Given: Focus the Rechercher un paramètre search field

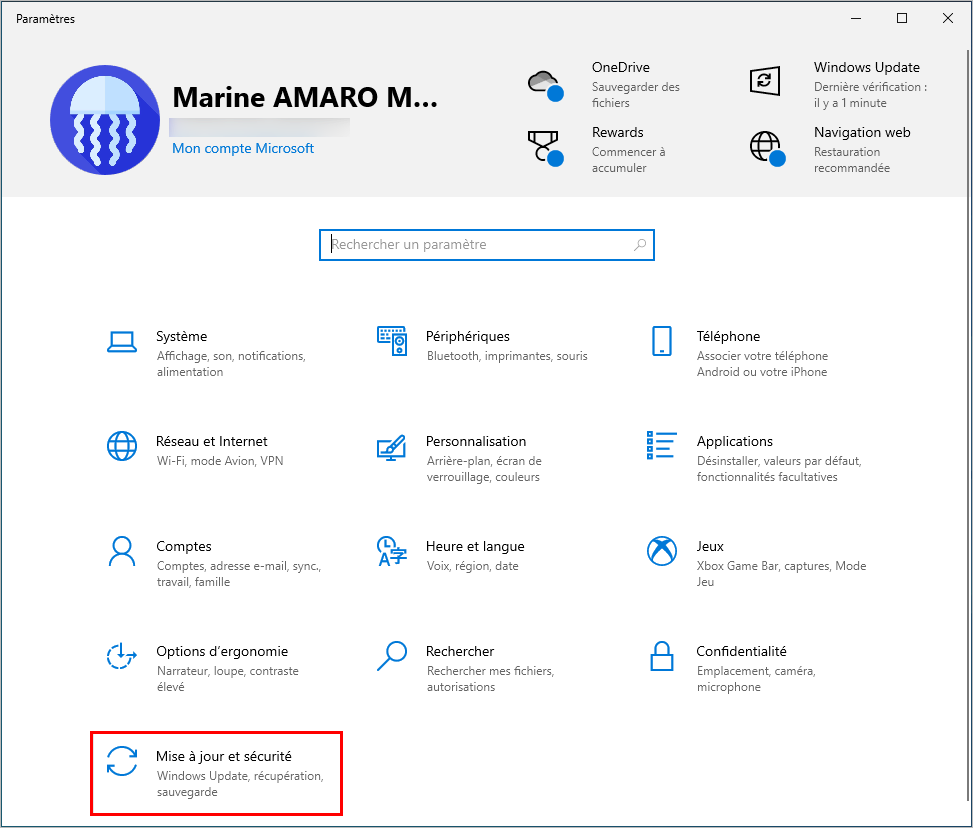Looking at the screenshot, I should click(x=486, y=245).
